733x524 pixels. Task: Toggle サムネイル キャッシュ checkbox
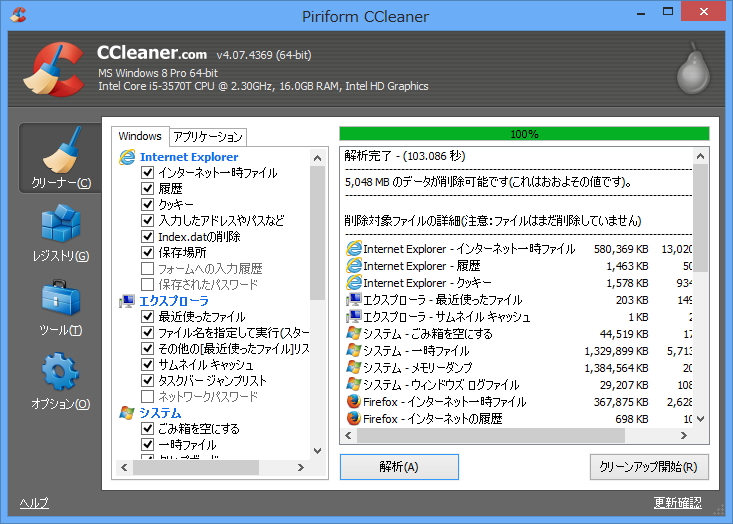[147, 365]
